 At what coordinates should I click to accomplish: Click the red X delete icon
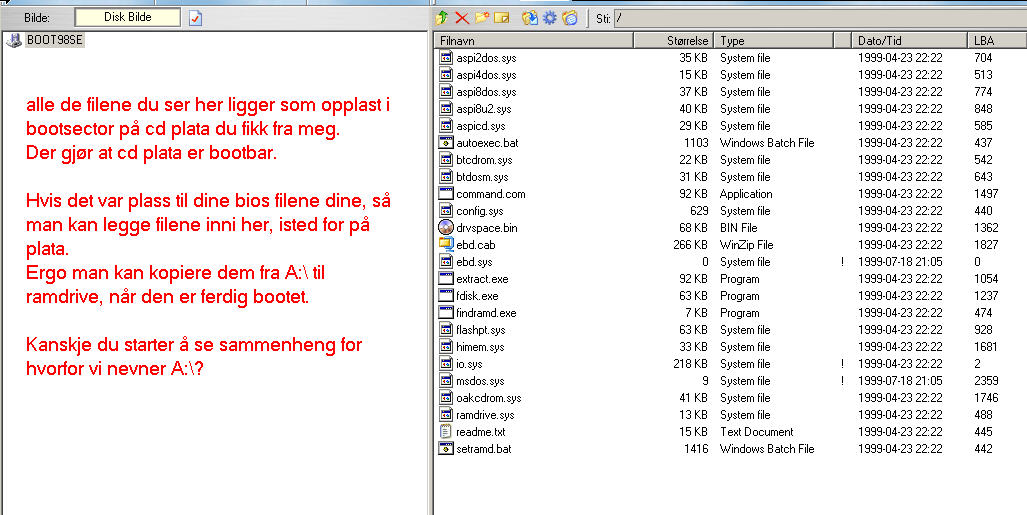[462, 18]
